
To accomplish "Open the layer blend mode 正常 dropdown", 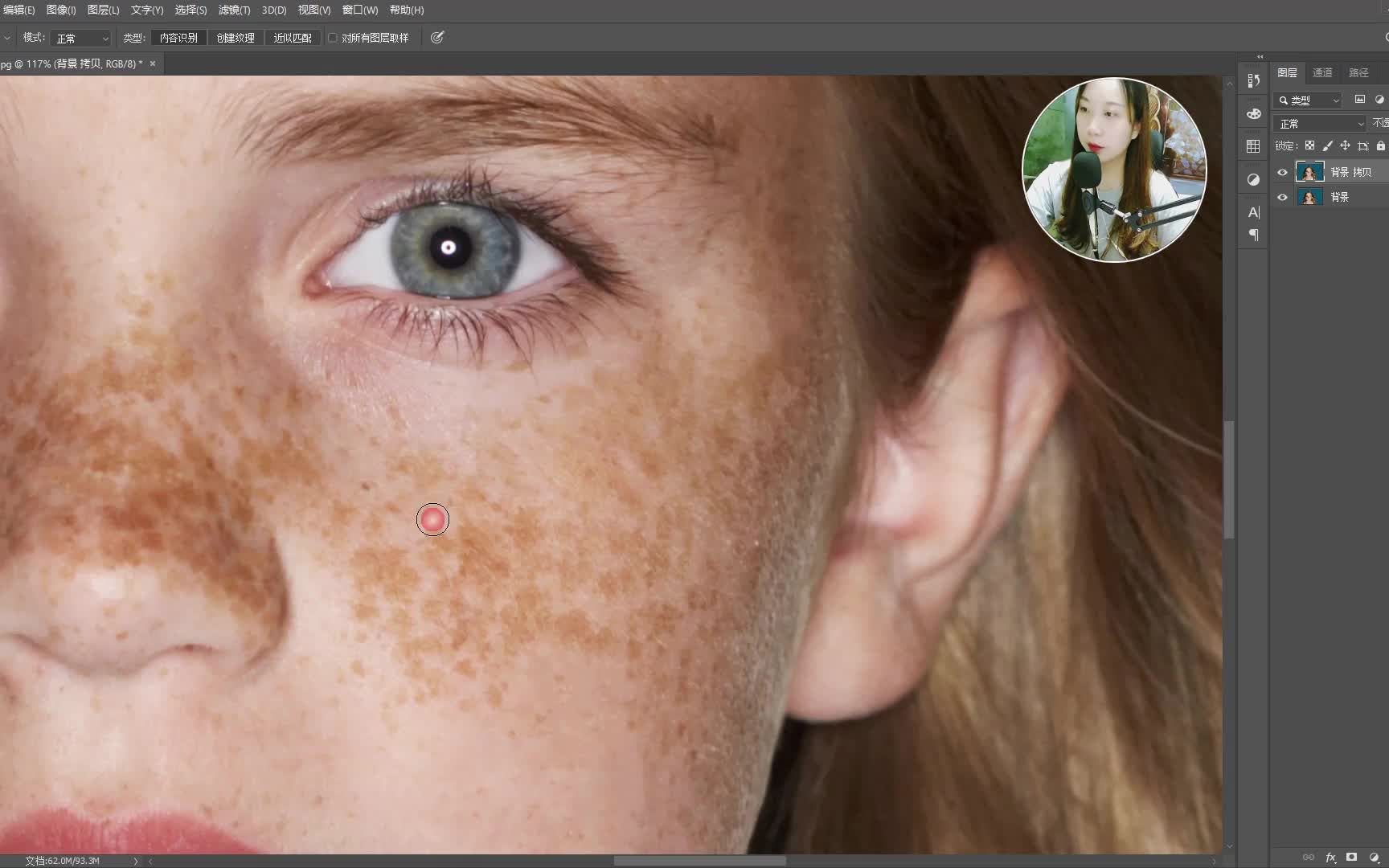I will (x=1320, y=124).
